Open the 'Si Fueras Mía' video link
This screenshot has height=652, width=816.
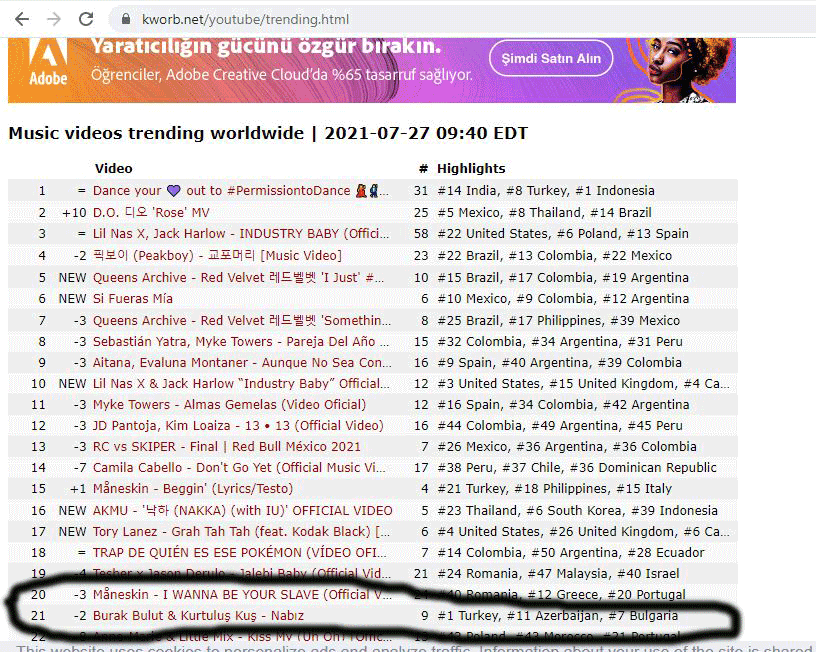pyautogui.click(x=133, y=298)
